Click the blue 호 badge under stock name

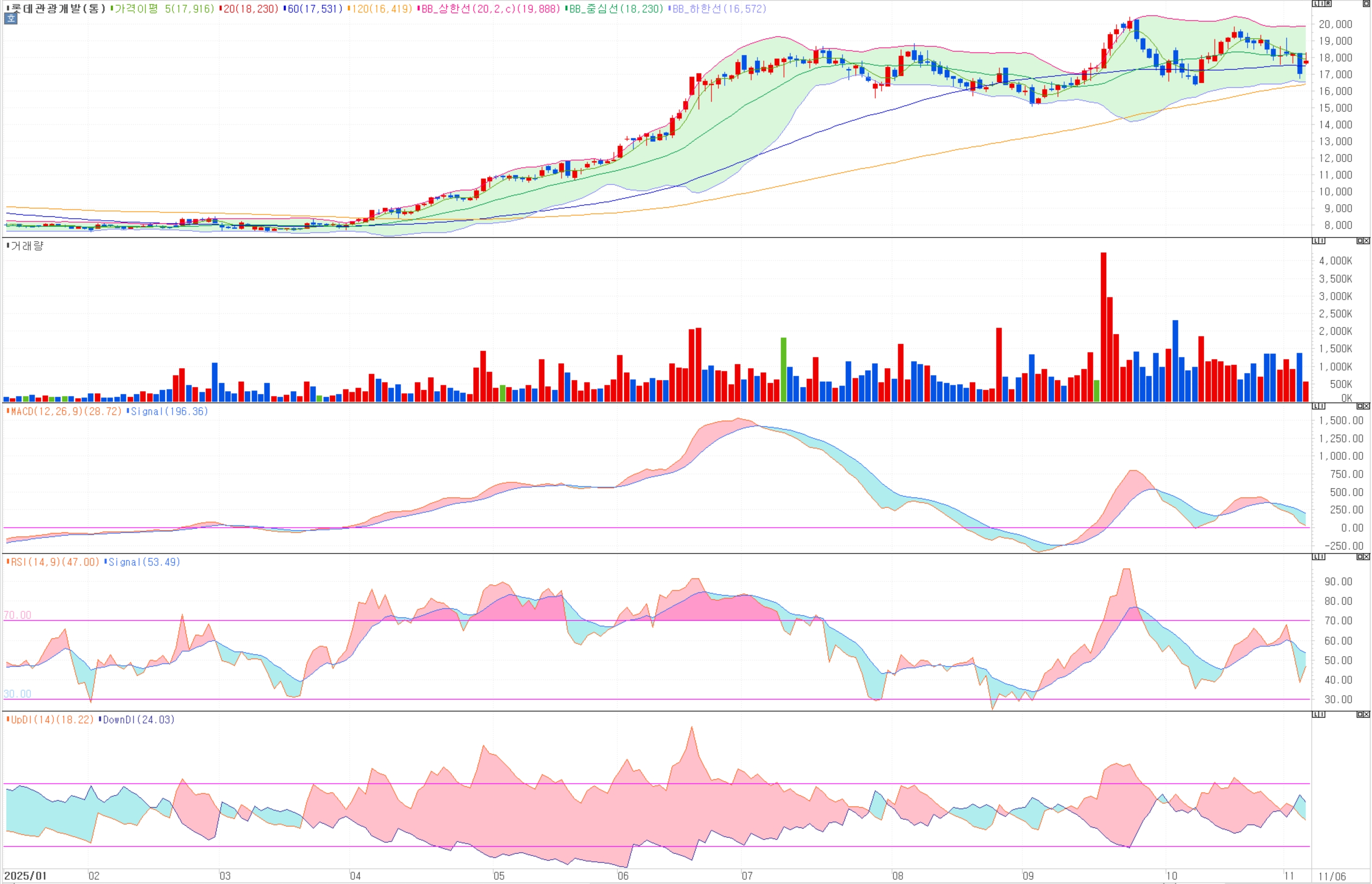click(x=11, y=19)
